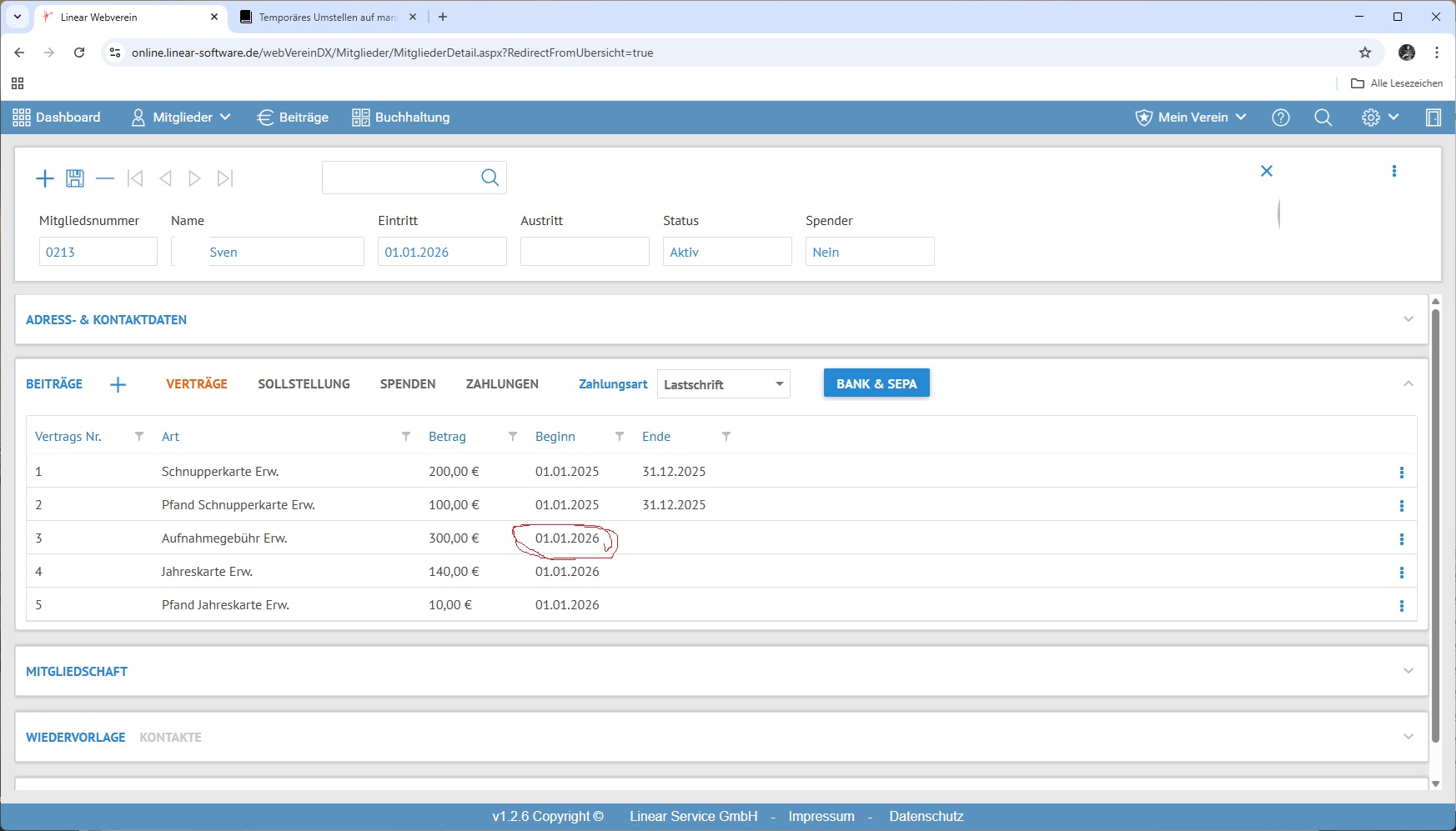The width and height of the screenshot is (1456, 831).
Task: Click the plus icon to add new member
Action: [45, 178]
